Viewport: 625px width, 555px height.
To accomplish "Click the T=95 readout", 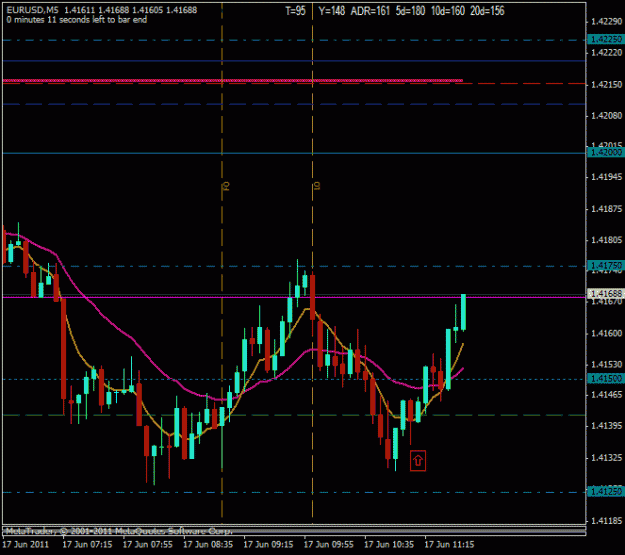I will [295, 11].
